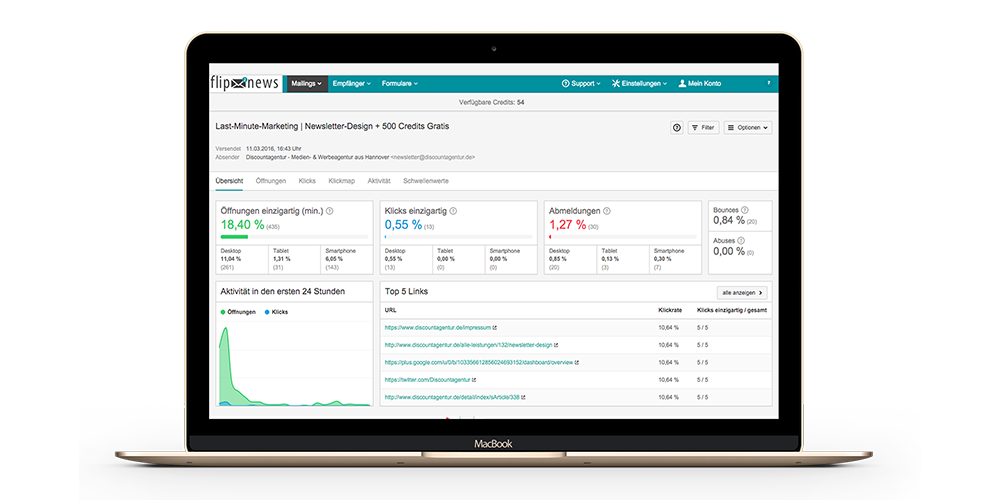
Task: Click the Abuses 0,00 % value
Action: click(729, 251)
